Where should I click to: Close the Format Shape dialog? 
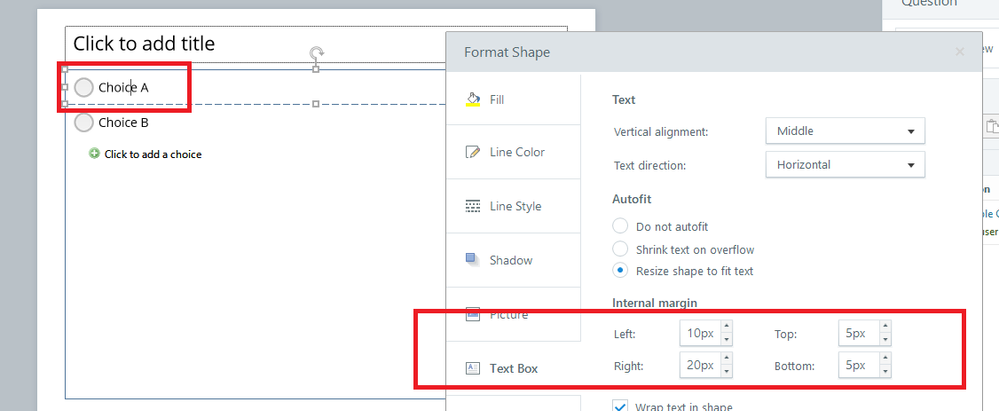point(960,52)
